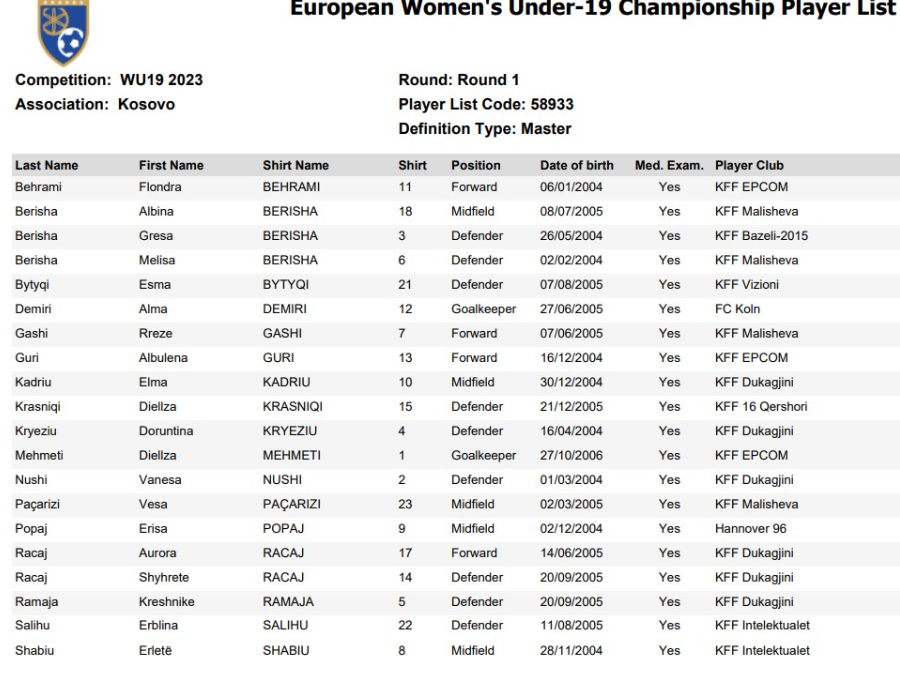Click date of birth "27/10/2006"
900x673 pixels.
tap(571, 455)
